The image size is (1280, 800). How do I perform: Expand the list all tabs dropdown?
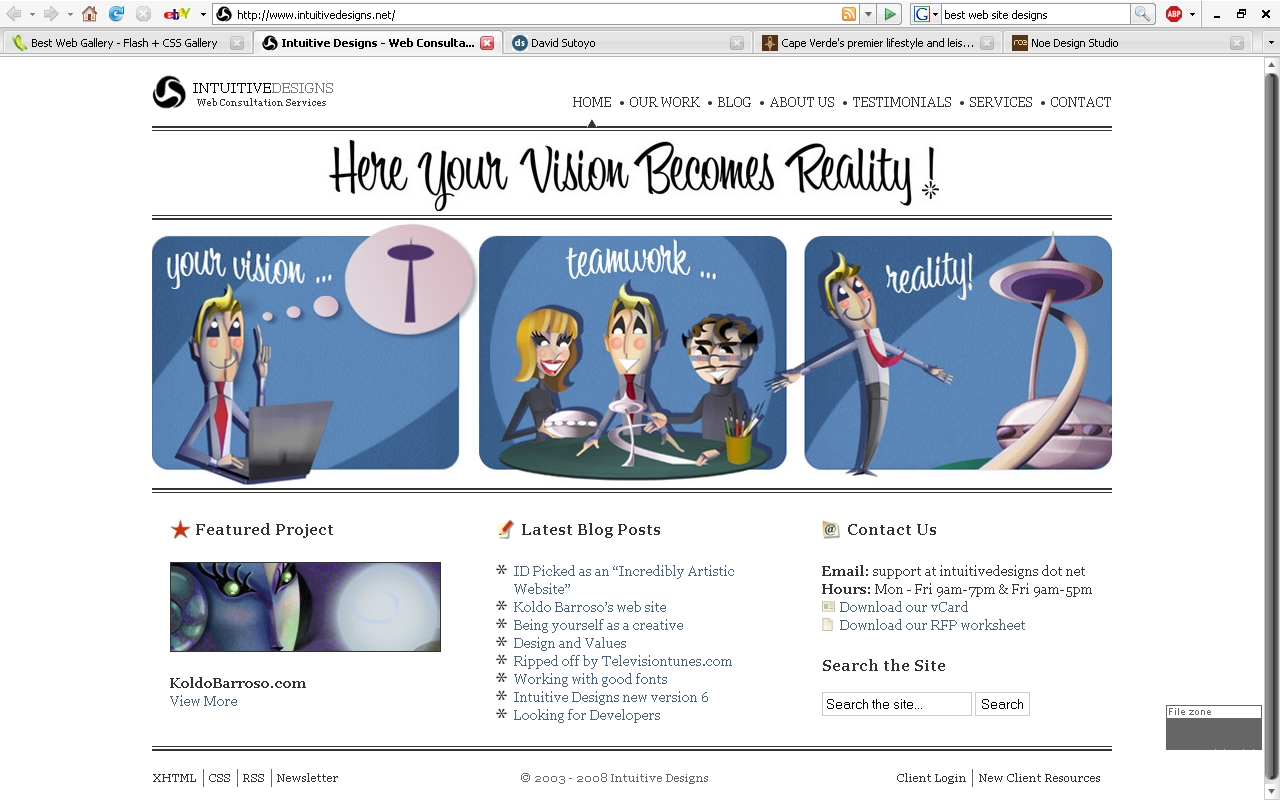coord(1271,43)
